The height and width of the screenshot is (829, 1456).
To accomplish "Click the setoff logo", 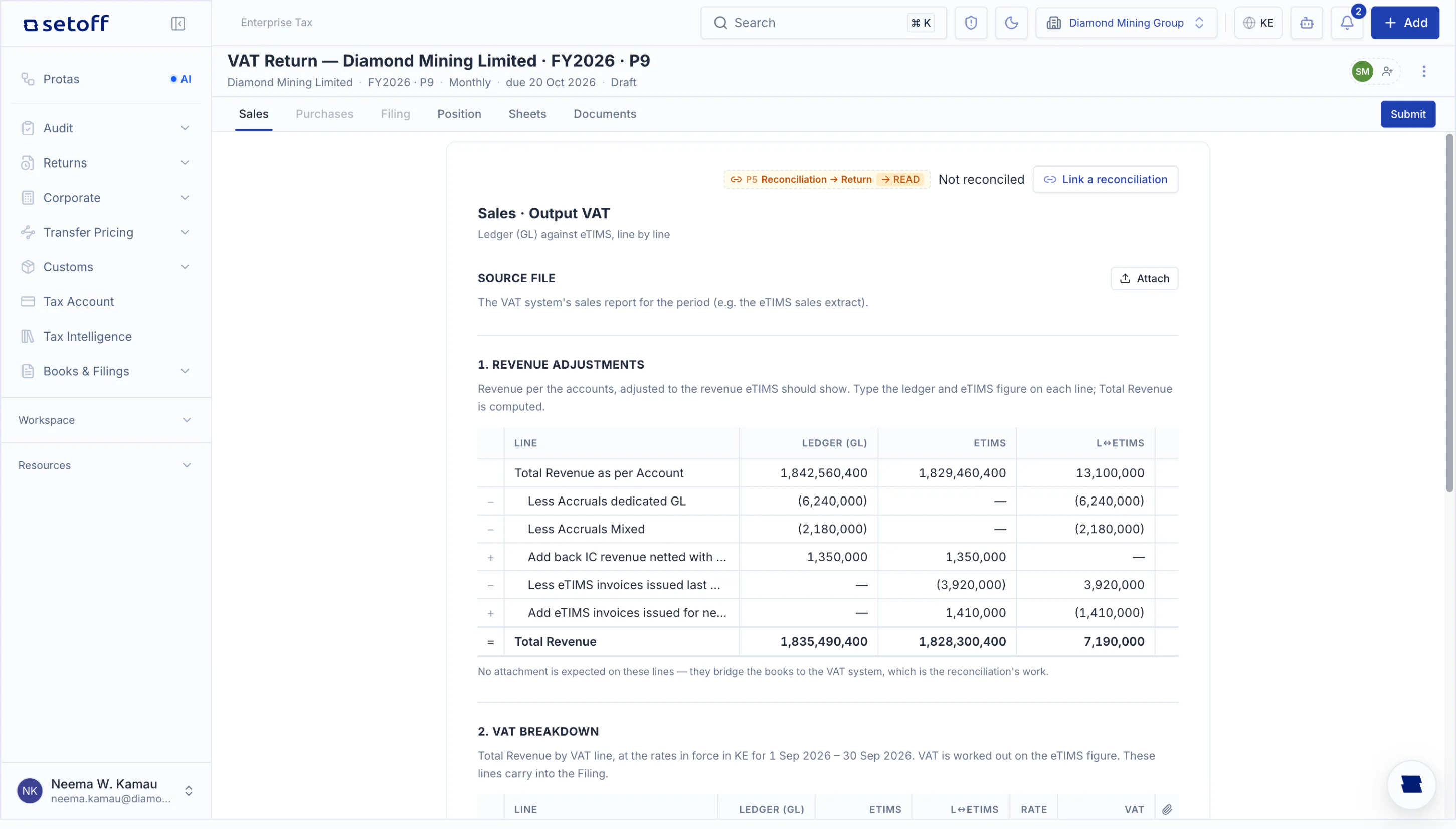I will [x=66, y=24].
